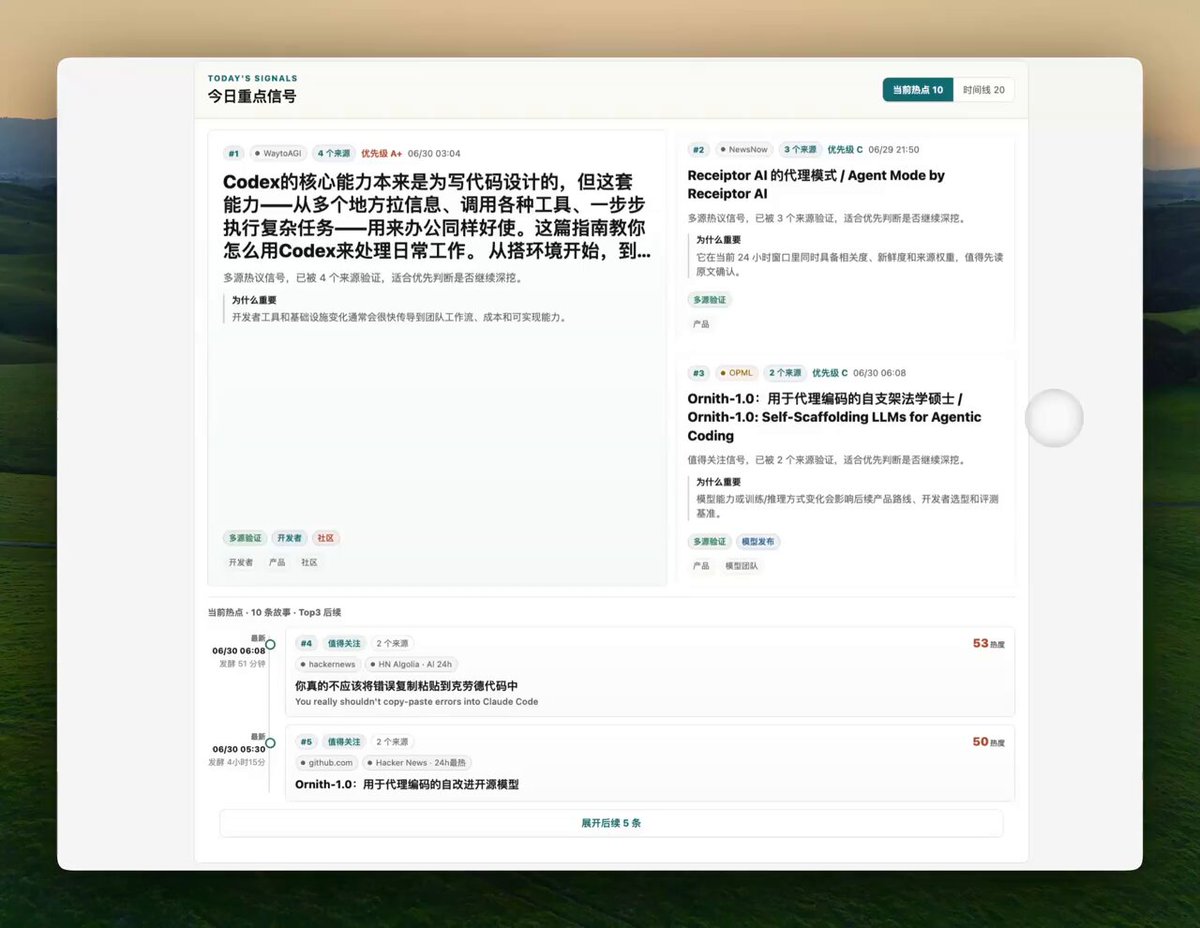Click the hackernews source chip
Screen dimensions: 1200x928
328,664
